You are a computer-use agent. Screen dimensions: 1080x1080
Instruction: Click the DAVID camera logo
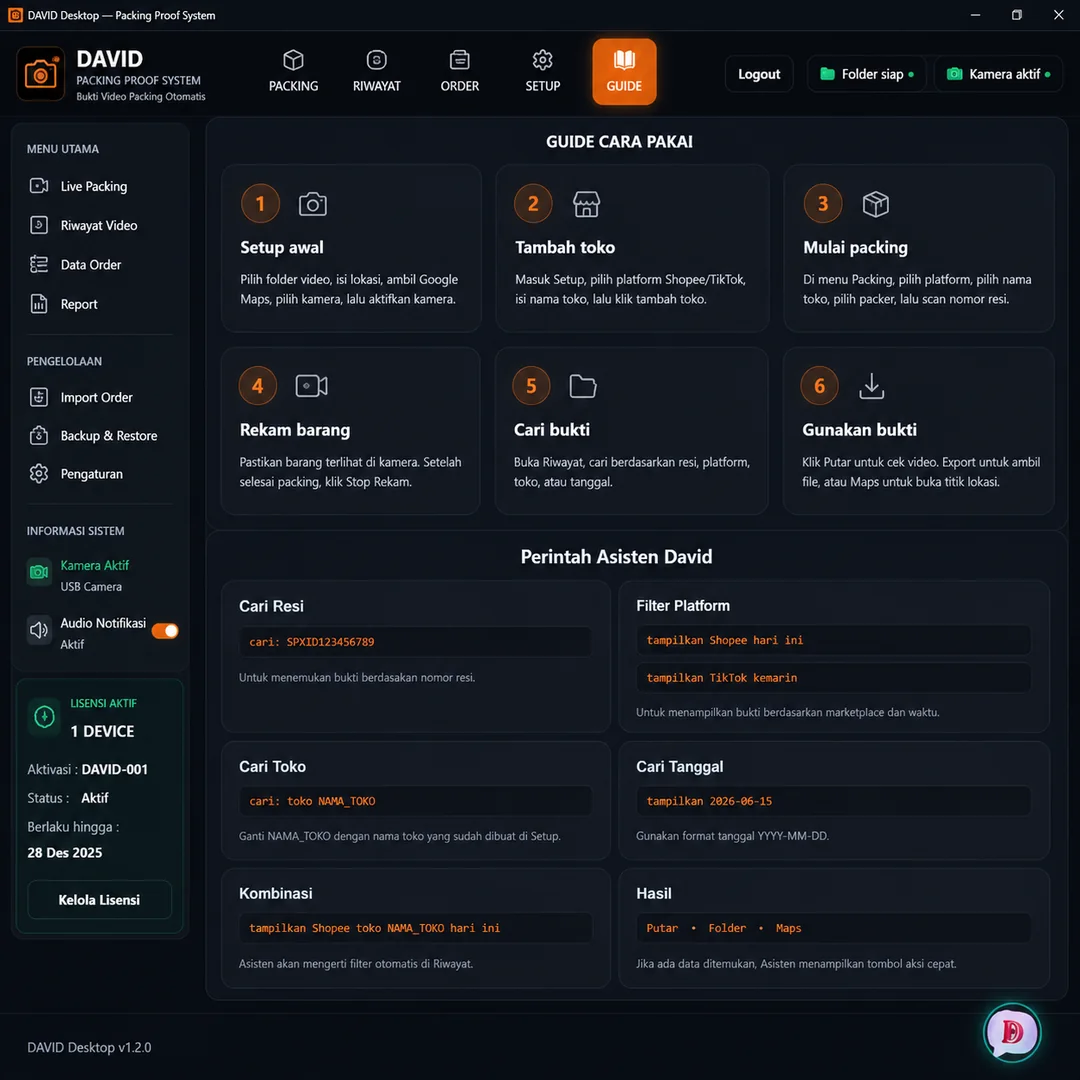(41, 74)
